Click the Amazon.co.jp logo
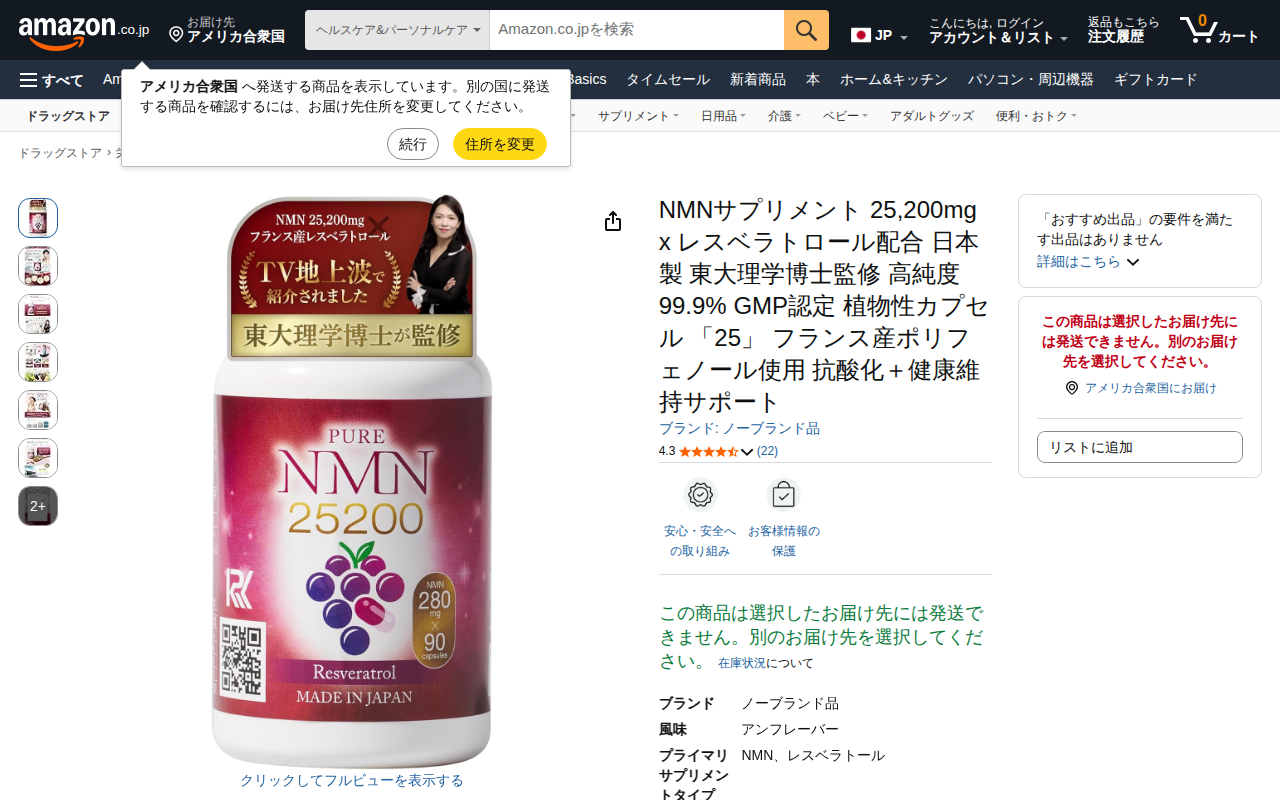Viewport: 1280px width, 800px height. [x=84, y=30]
